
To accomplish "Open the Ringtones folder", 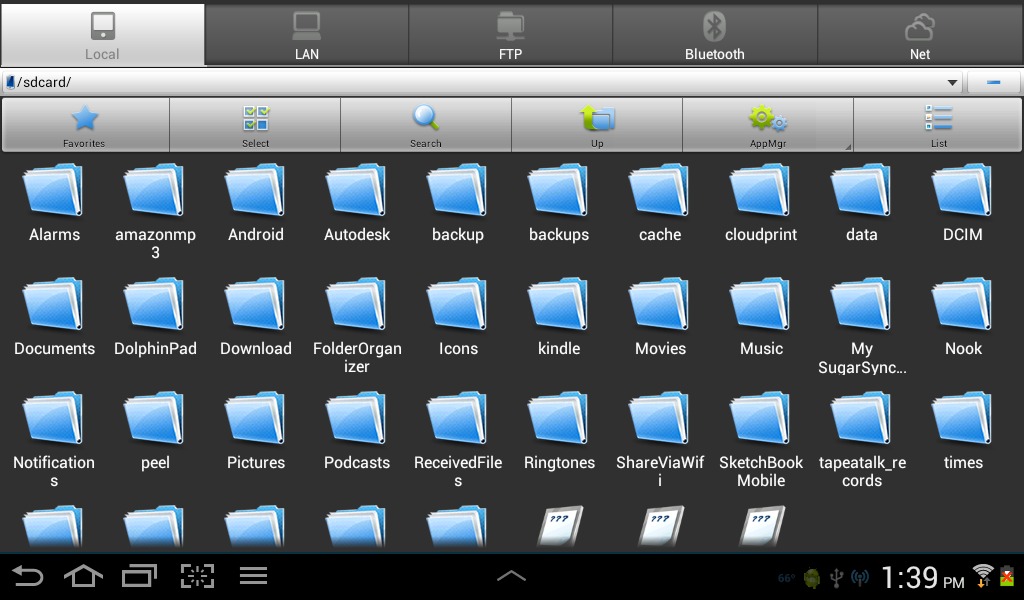I will (x=559, y=431).
